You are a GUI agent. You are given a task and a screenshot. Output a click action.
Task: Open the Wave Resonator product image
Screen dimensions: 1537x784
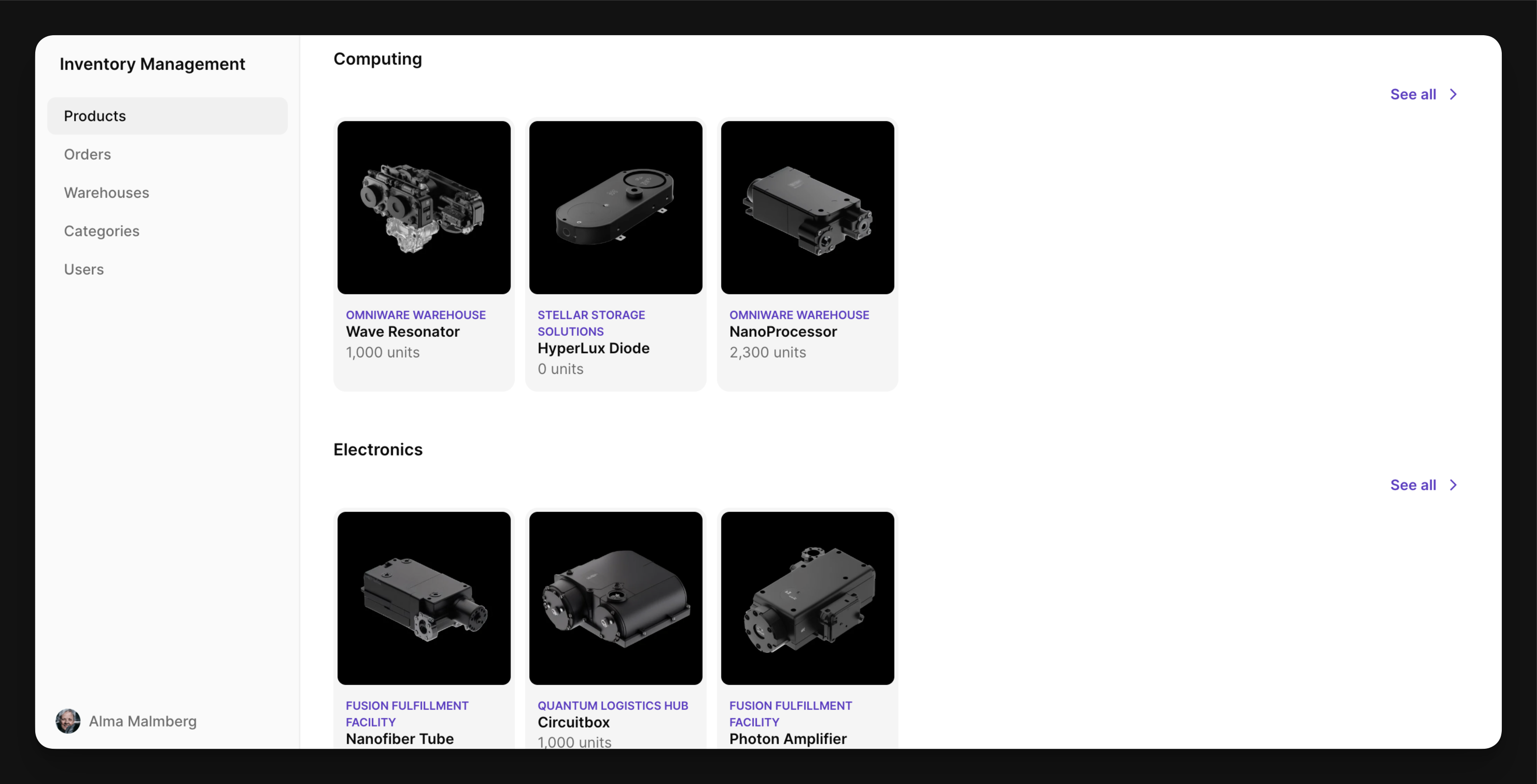click(x=424, y=208)
